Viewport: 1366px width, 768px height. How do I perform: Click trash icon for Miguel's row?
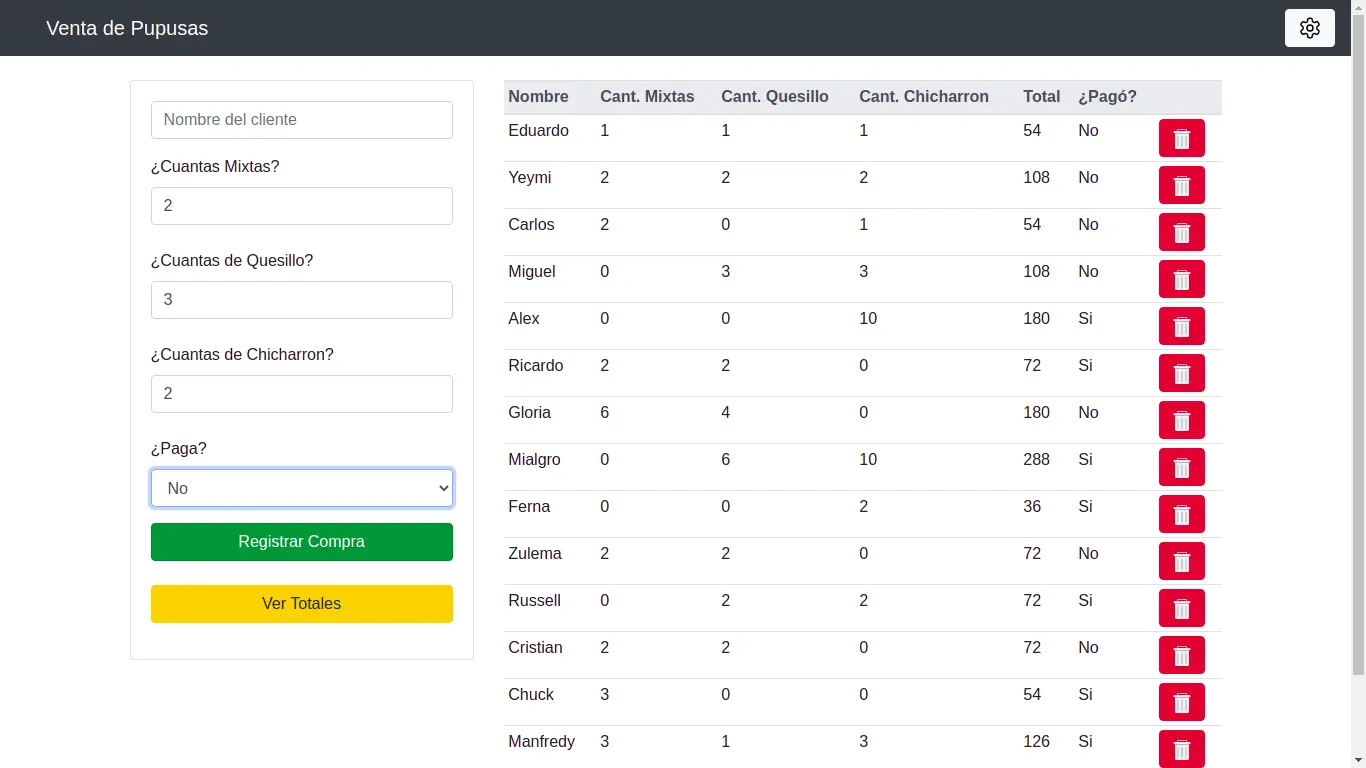pyautogui.click(x=1181, y=279)
